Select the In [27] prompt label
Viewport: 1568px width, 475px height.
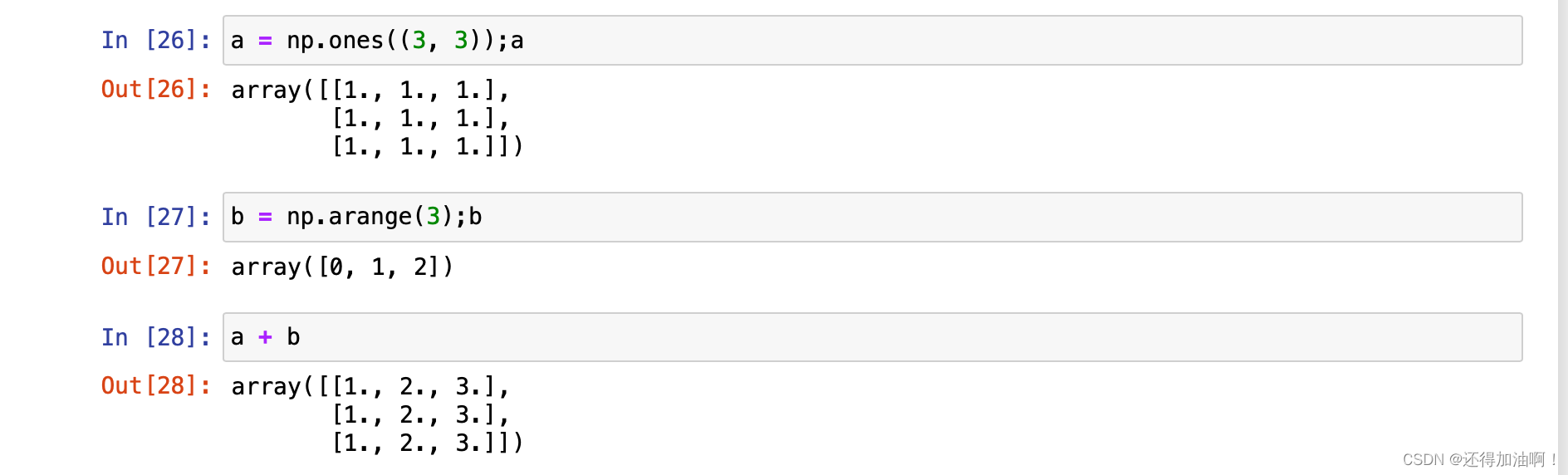(x=155, y=218)
